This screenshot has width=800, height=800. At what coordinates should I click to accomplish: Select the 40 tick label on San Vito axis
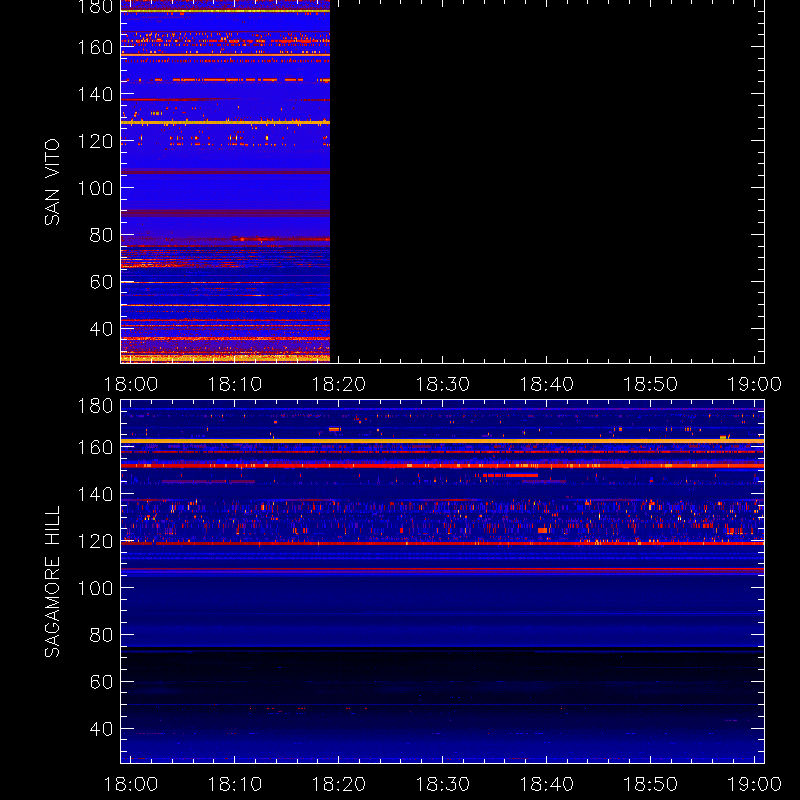[x=102, y=329]
